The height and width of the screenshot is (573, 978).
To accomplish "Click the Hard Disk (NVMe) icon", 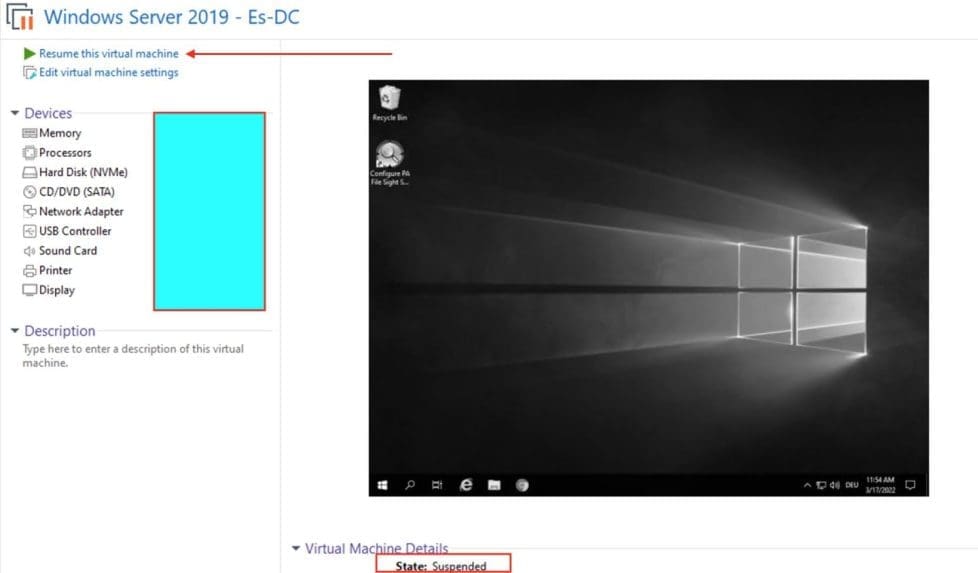I will tap(30, 172).
